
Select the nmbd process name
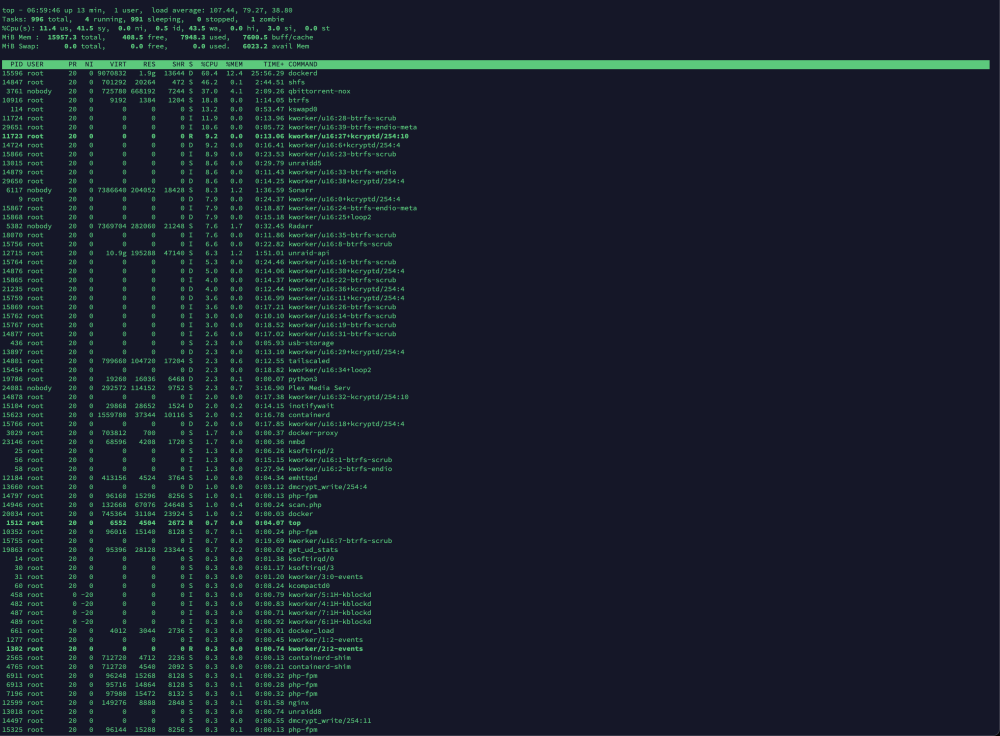click(x=297, y=442)
